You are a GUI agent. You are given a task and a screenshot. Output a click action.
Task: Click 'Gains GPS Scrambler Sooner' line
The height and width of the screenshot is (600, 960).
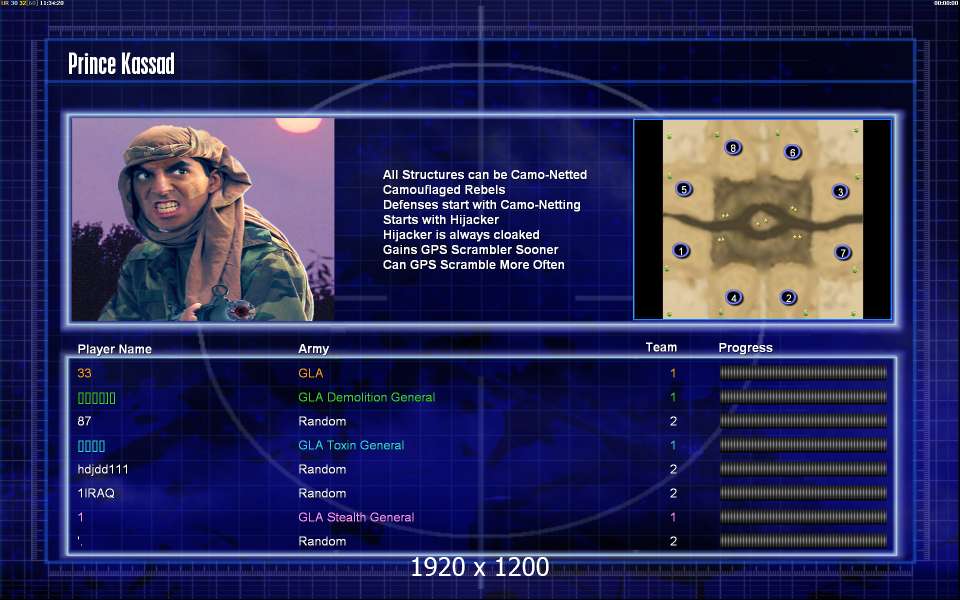(x=470, y=250)
